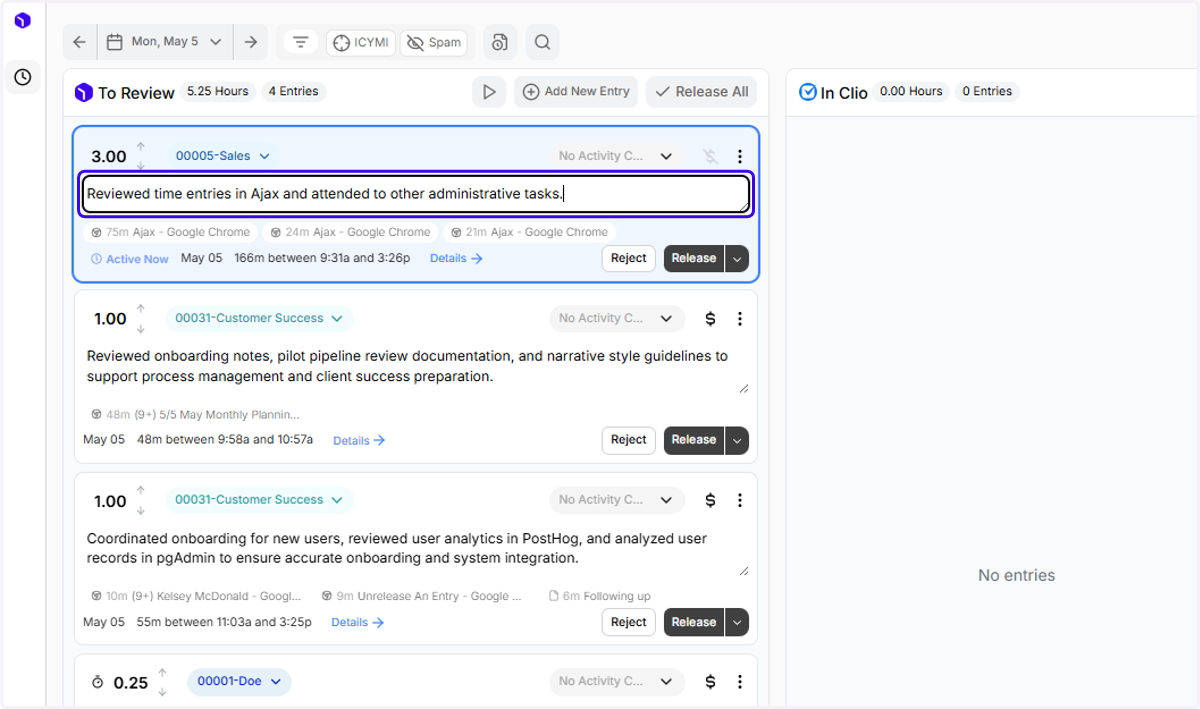
Task: Decrease hours on the 3.00 entry
Action: 141,166
